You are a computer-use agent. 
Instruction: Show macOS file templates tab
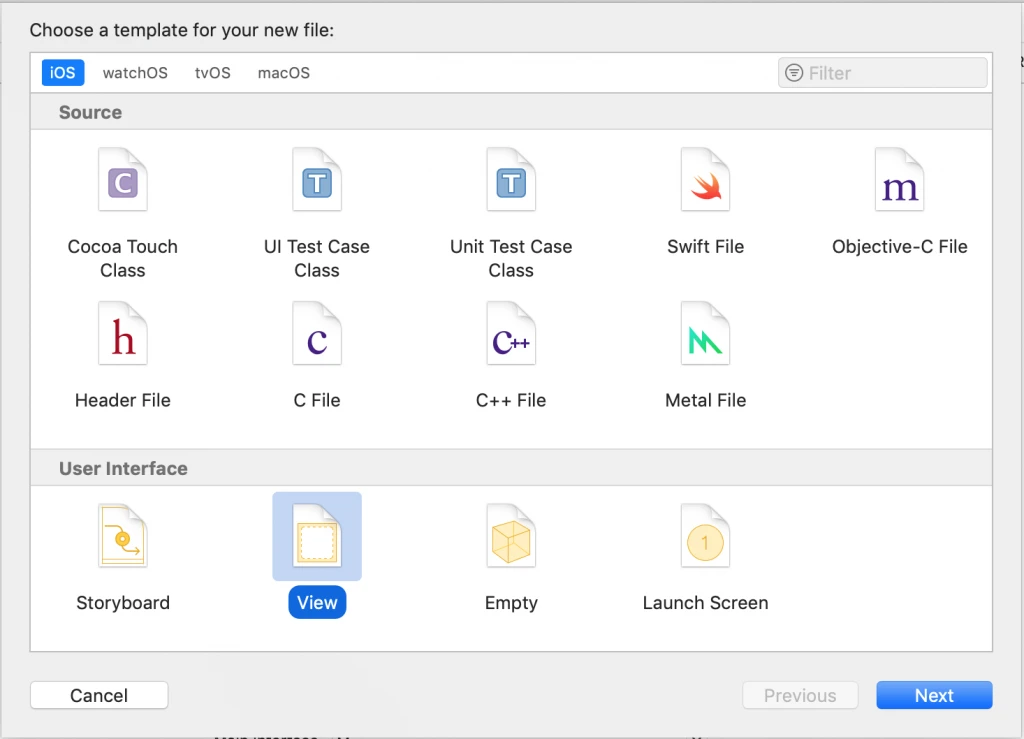(283, 72)
